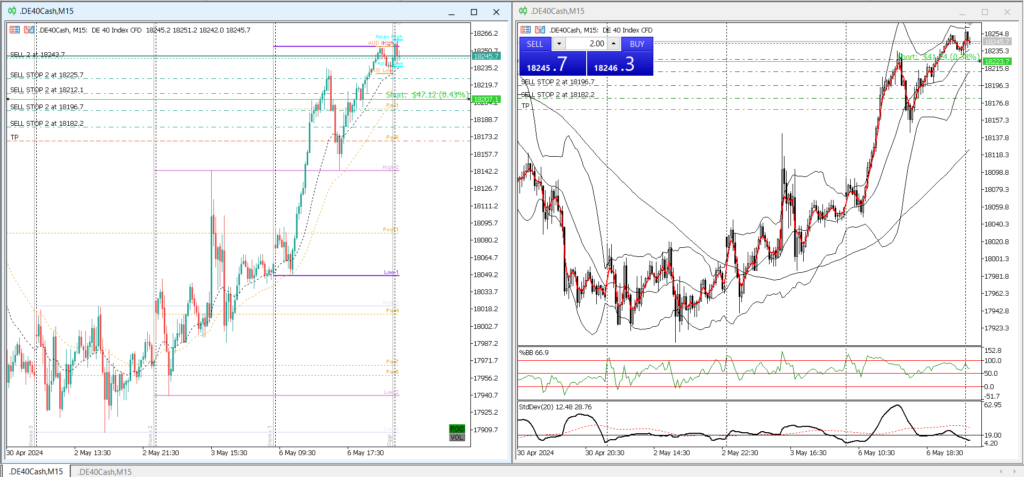The width and height of the screenshot is (1024, 477).
Task: Select SELL STOP 2 at 18196.7 in left chart
Action: 46,107
